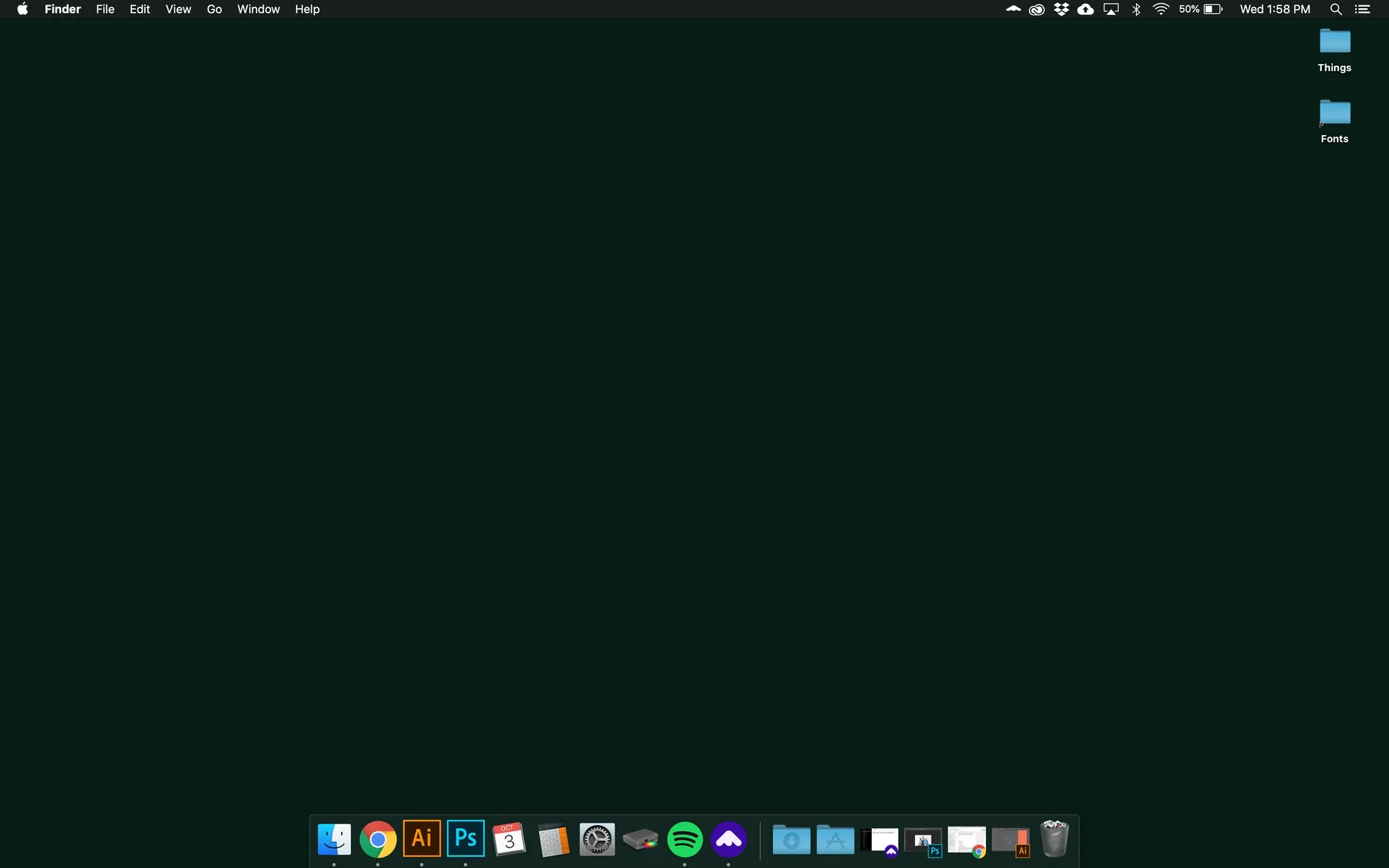Open the Go menu

click(x=214, y=9)
